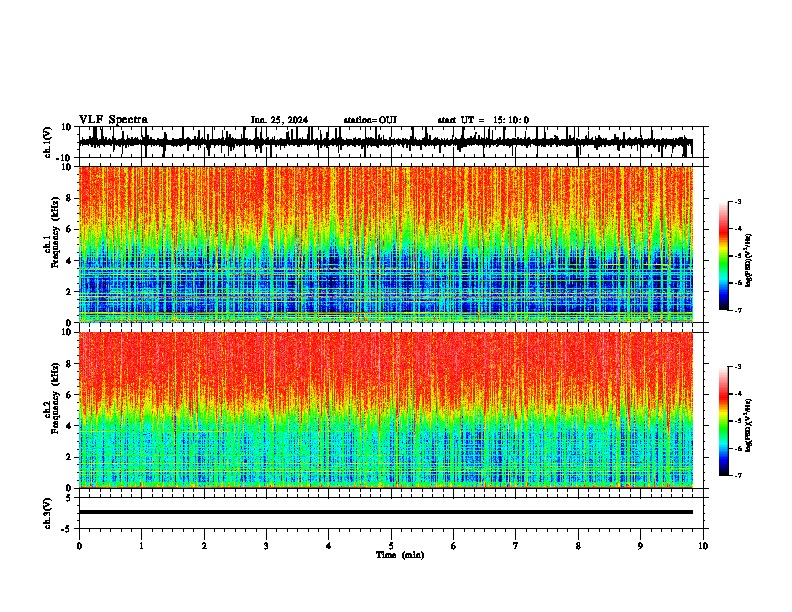Click the ch.1 colorbar 'log(PSD)' label
792x612 pixels.
click(749, 261)
